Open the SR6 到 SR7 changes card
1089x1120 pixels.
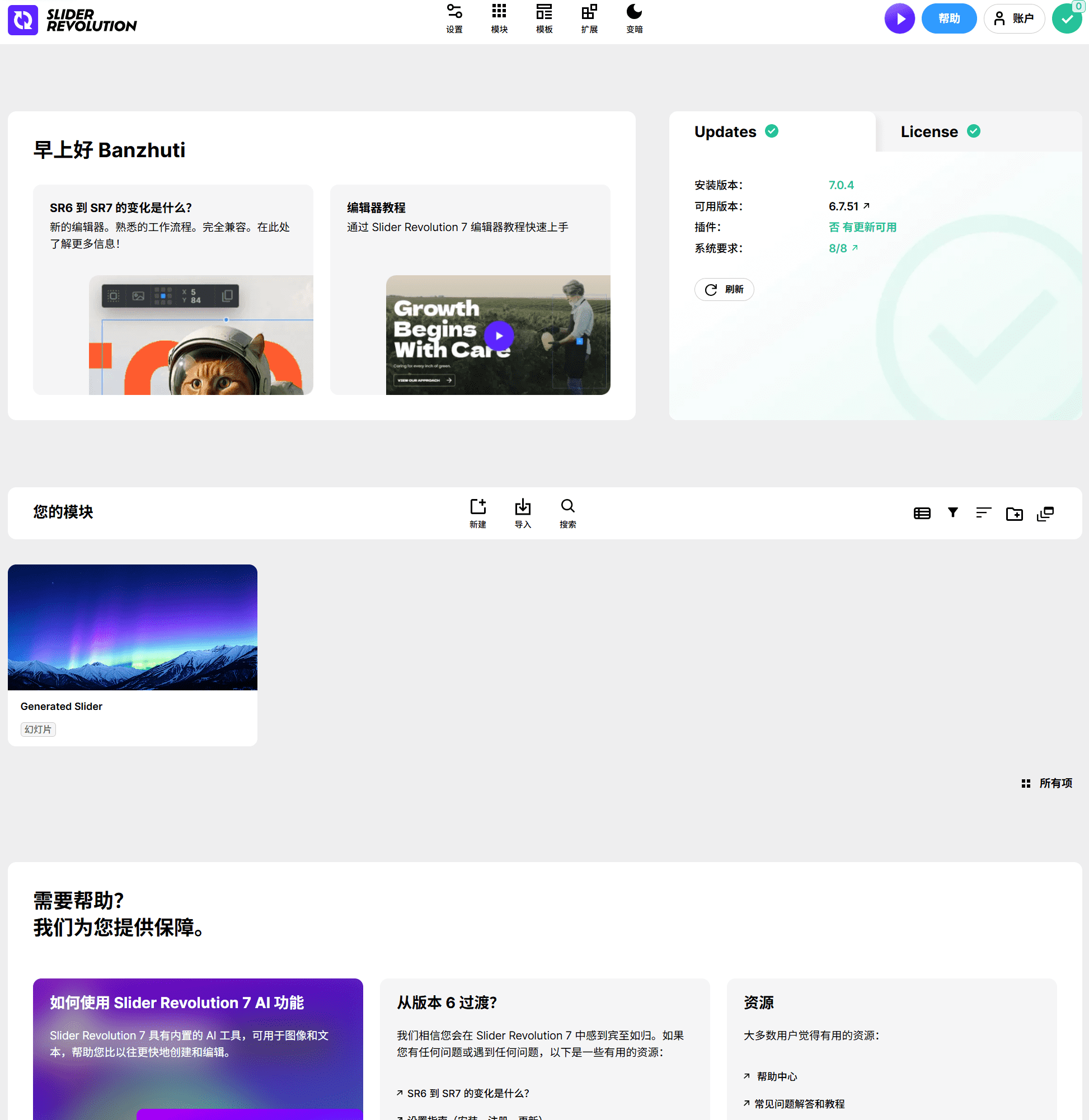(x=173, y=290)
